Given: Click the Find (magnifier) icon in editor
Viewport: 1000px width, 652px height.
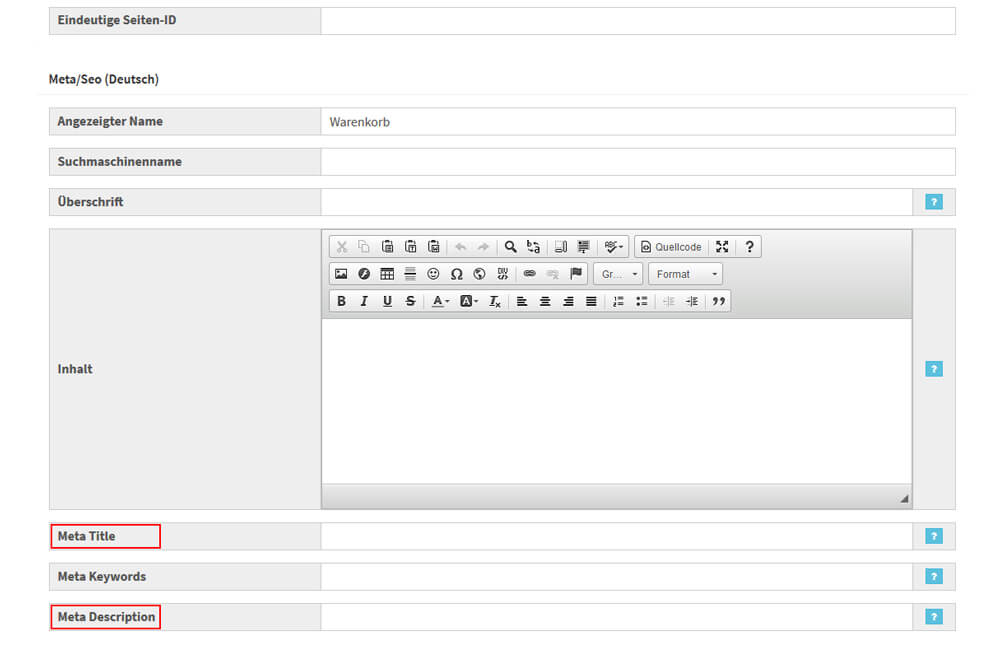Looking at the screenshot, I should (x=510, y=247).
